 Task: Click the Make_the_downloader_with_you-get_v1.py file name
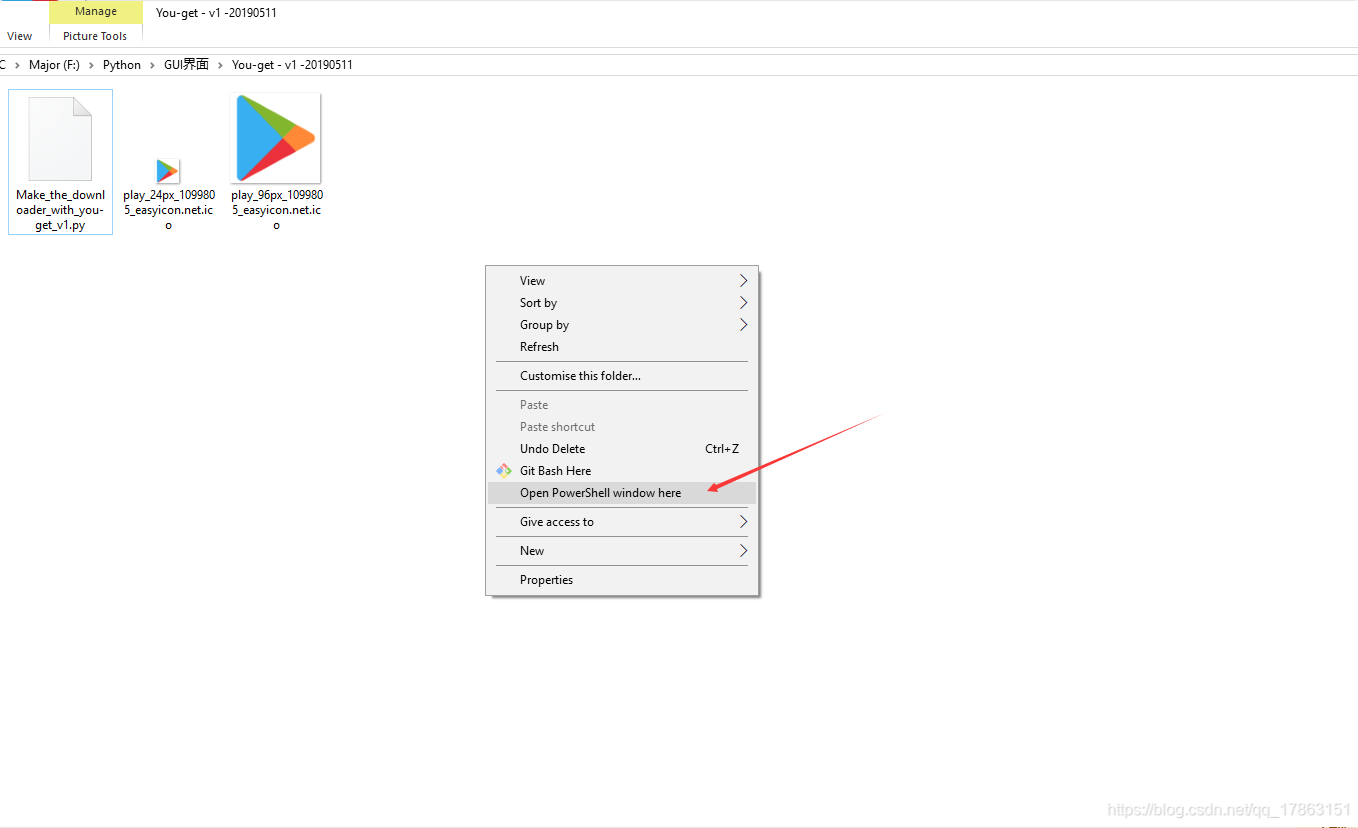(x=60, y=210)
